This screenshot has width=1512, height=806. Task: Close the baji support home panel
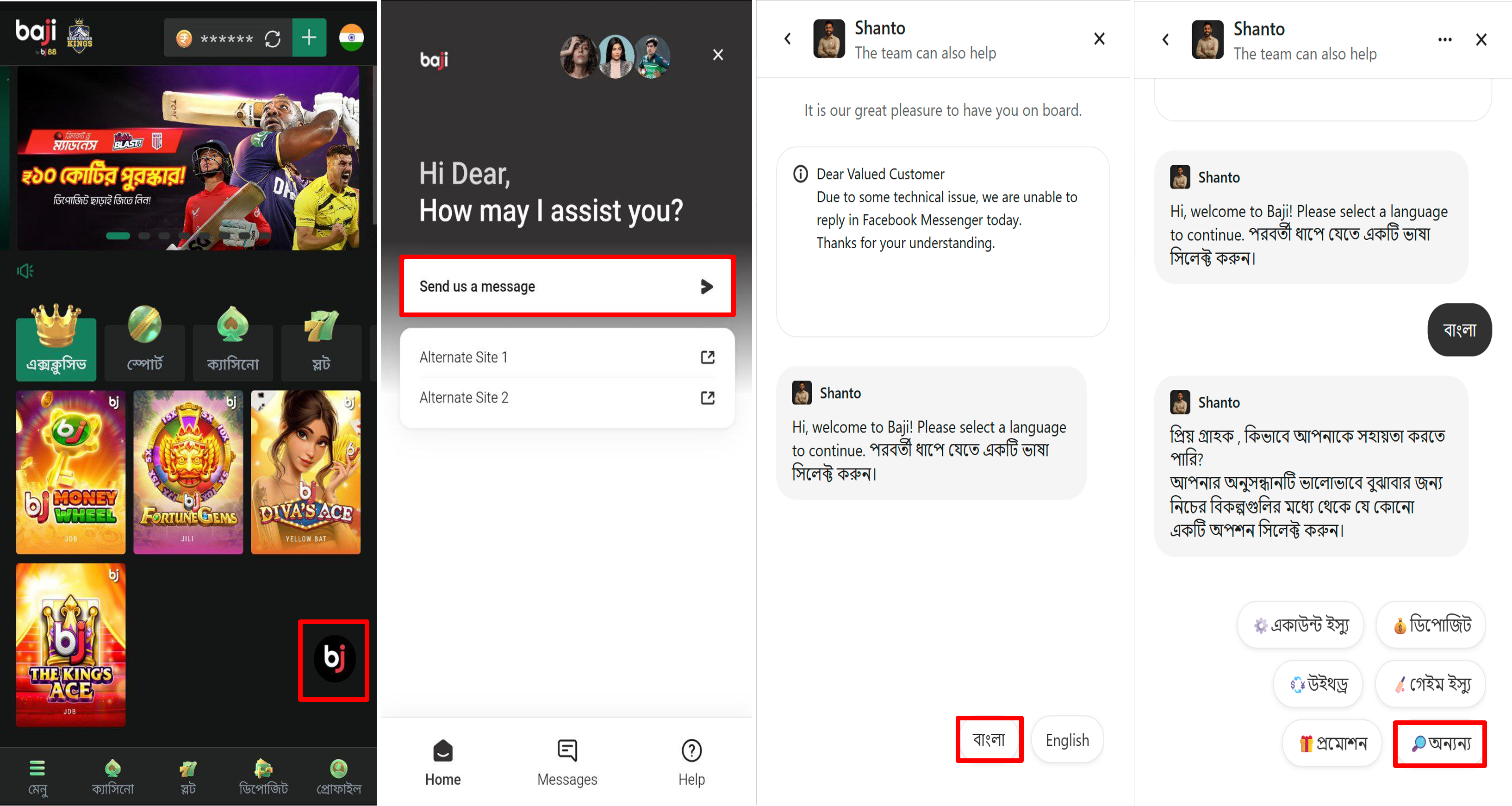point(718,55)
